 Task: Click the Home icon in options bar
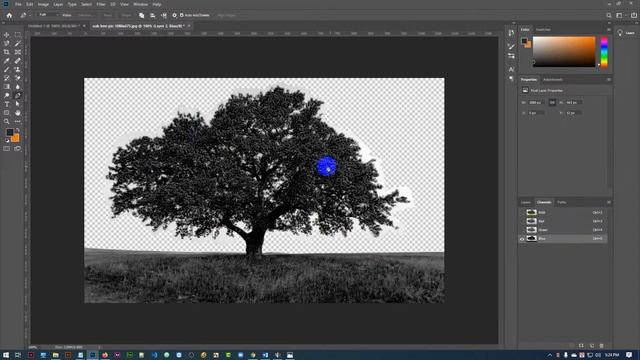[x=9, y=15]
